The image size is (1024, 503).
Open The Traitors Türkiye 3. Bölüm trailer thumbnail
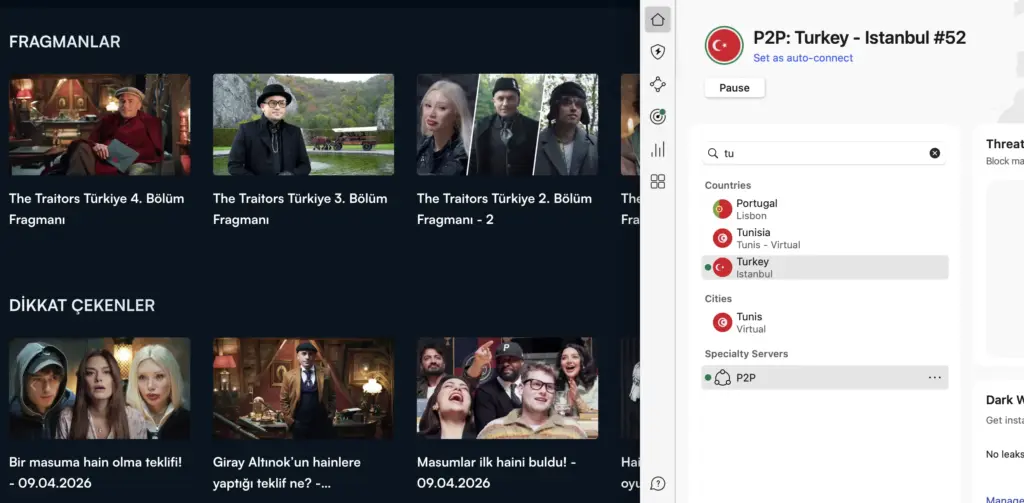click(x=303, y=125)
